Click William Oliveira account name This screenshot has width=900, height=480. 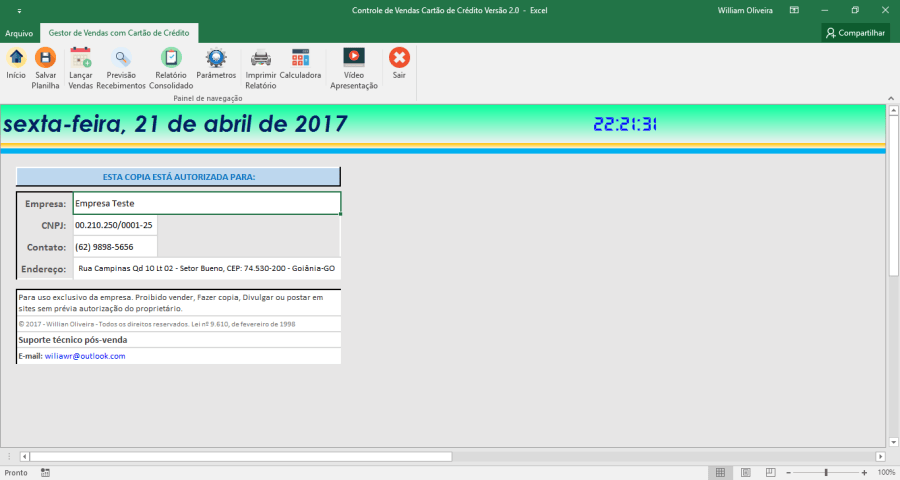(x=745, y=10)
